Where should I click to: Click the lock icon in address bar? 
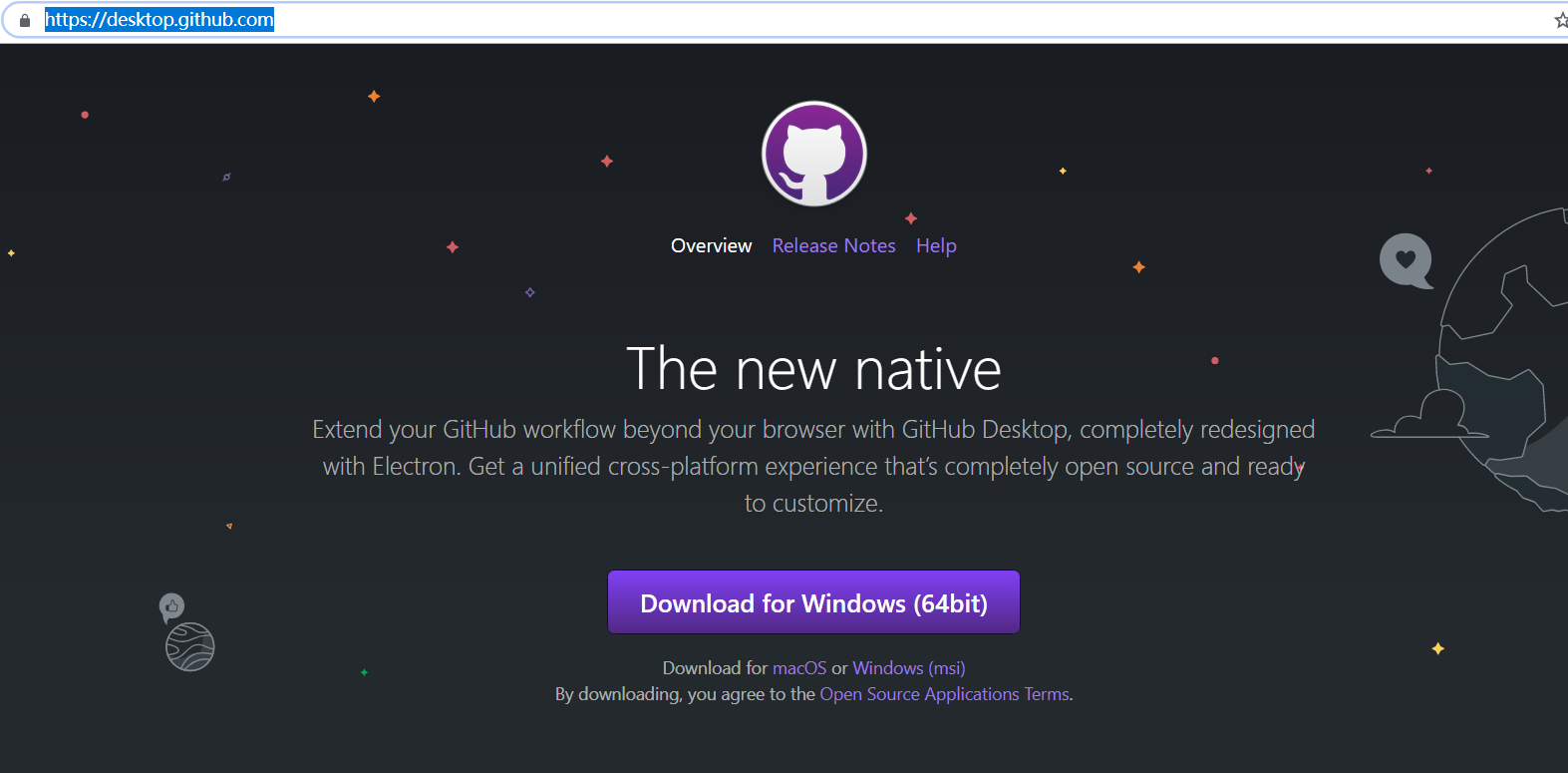click(x=25, y=20)
